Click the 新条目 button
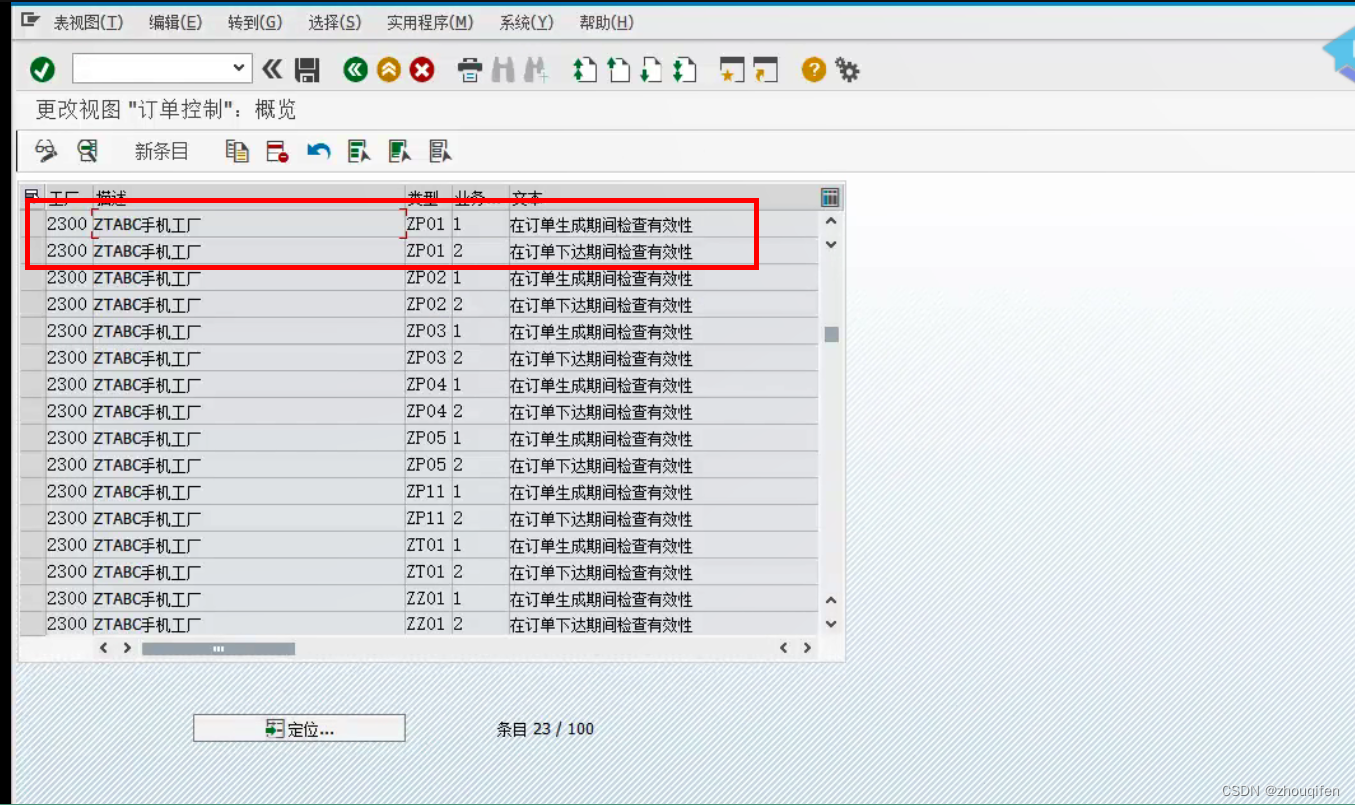This screenshot has width=1355, height=808. (161, 151)
